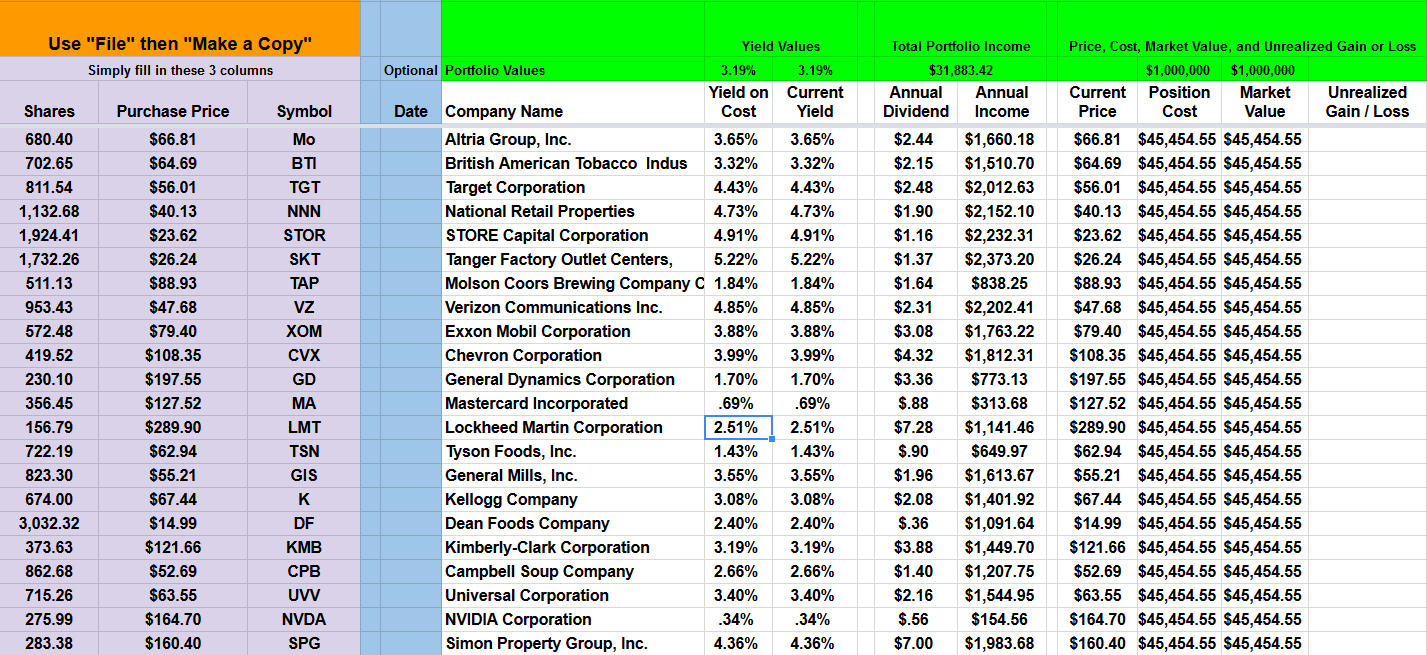The image size is (1427, 655).
Task: Click Exxon Mobil annual dividend $3.08
Action: coord(916,331)
